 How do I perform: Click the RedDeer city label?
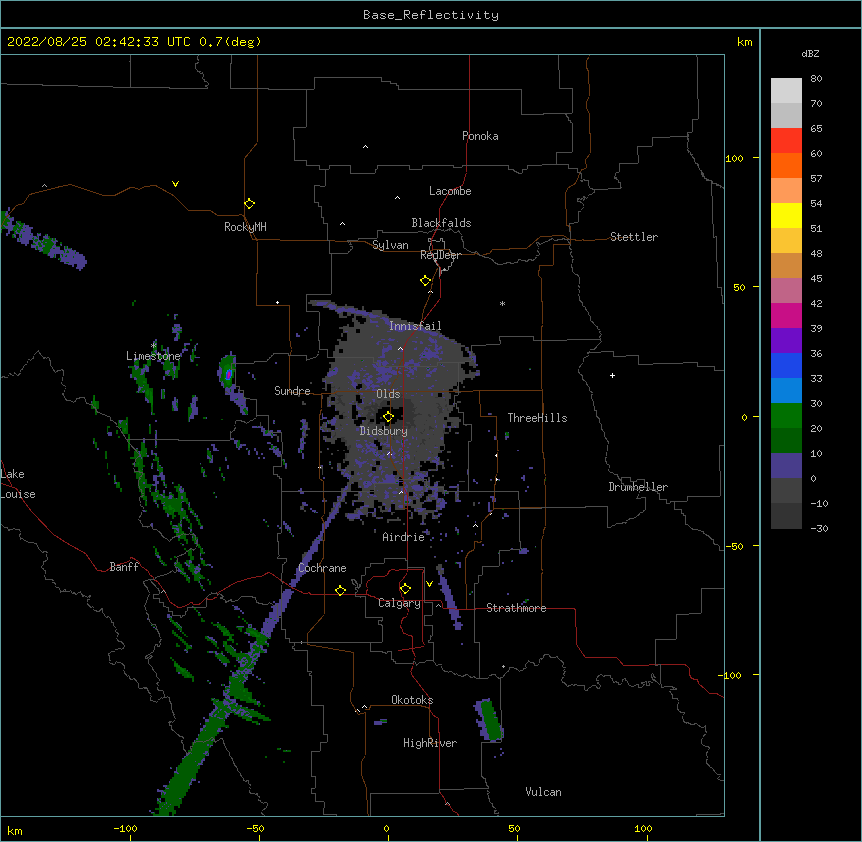tap(440, 255)
